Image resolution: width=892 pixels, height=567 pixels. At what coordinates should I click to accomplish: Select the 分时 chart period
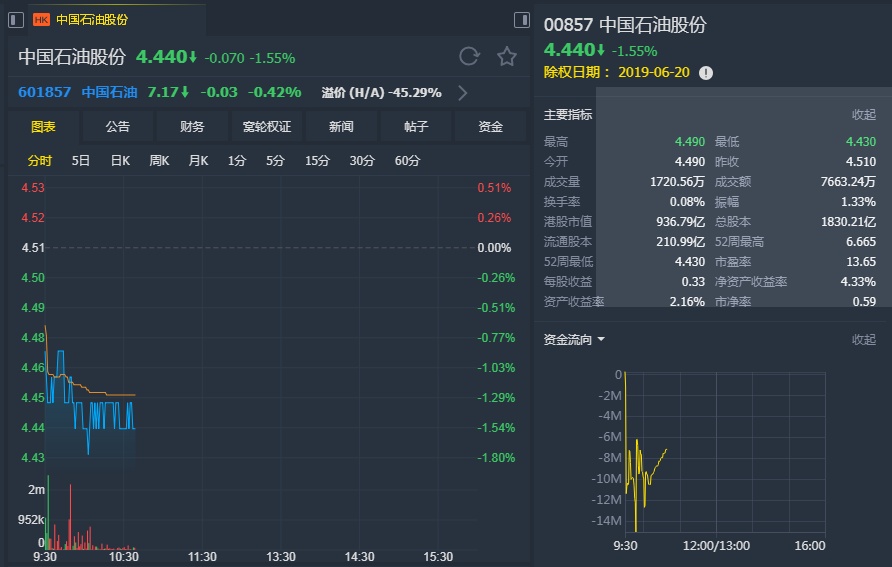click(x=40, y=161)
